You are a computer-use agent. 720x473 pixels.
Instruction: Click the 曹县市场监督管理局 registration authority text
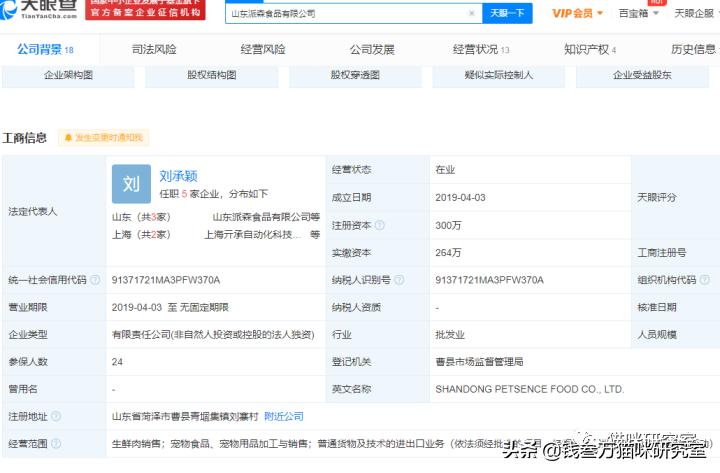(x=479, y=362)
